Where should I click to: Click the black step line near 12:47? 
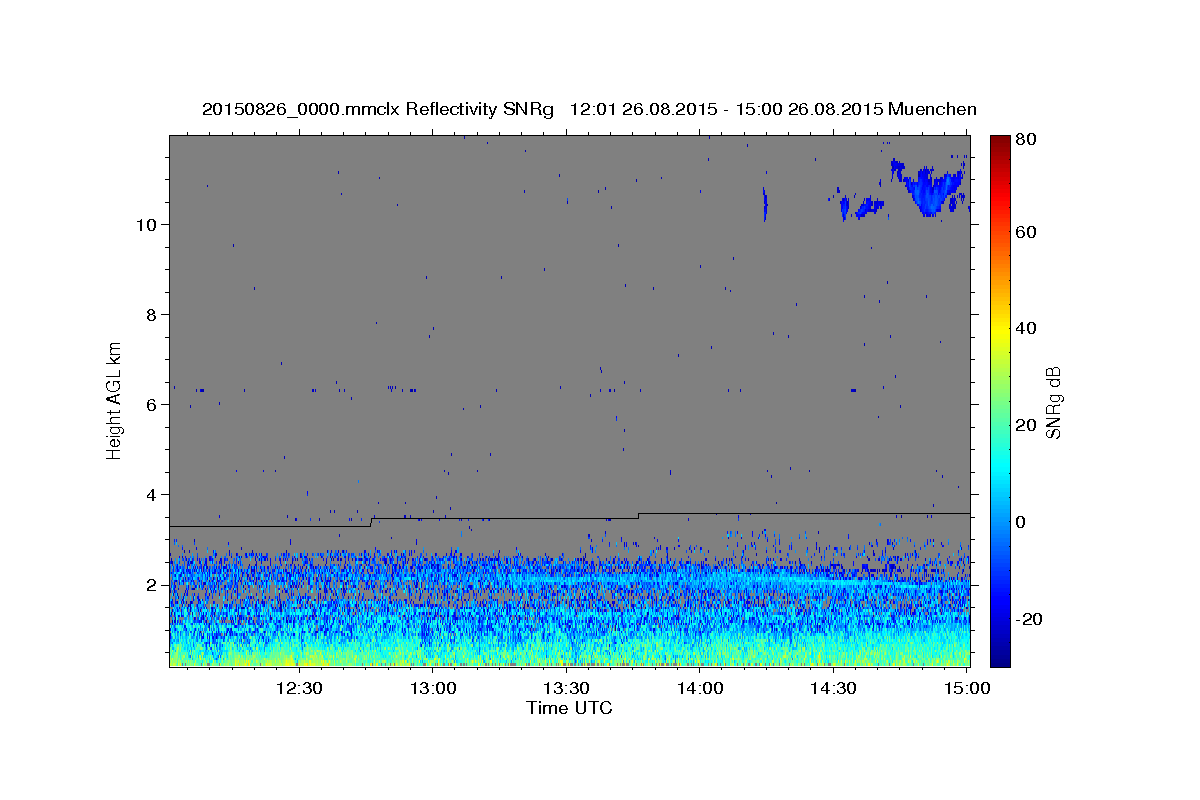pyautogui.click(x=372, y=521)
